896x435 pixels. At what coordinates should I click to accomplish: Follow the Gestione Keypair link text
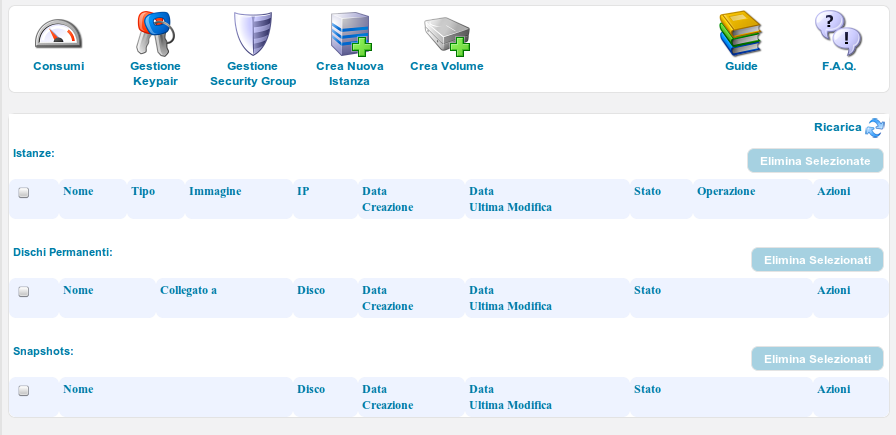155,74
